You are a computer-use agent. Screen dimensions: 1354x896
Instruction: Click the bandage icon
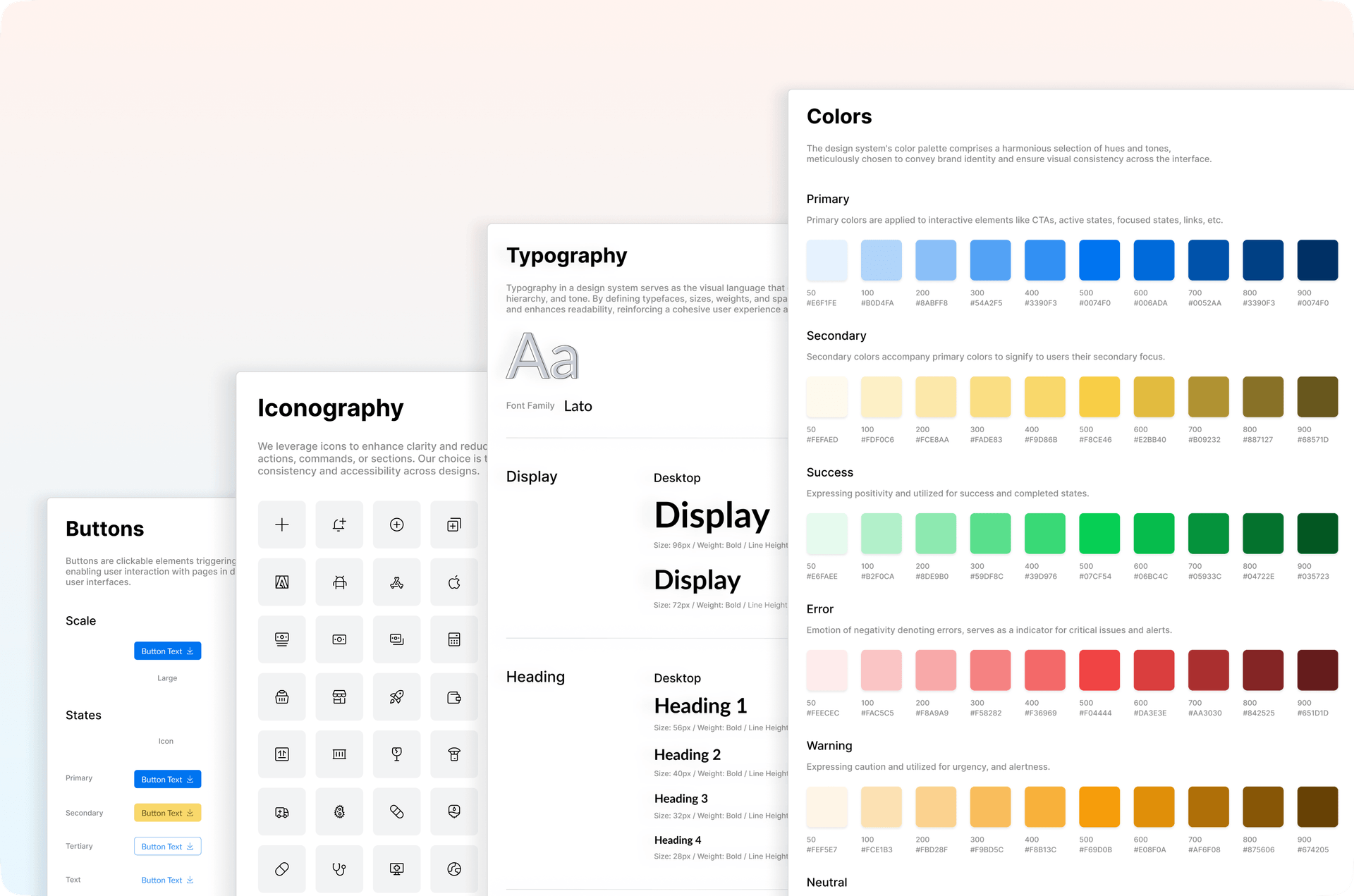point(397,811)
